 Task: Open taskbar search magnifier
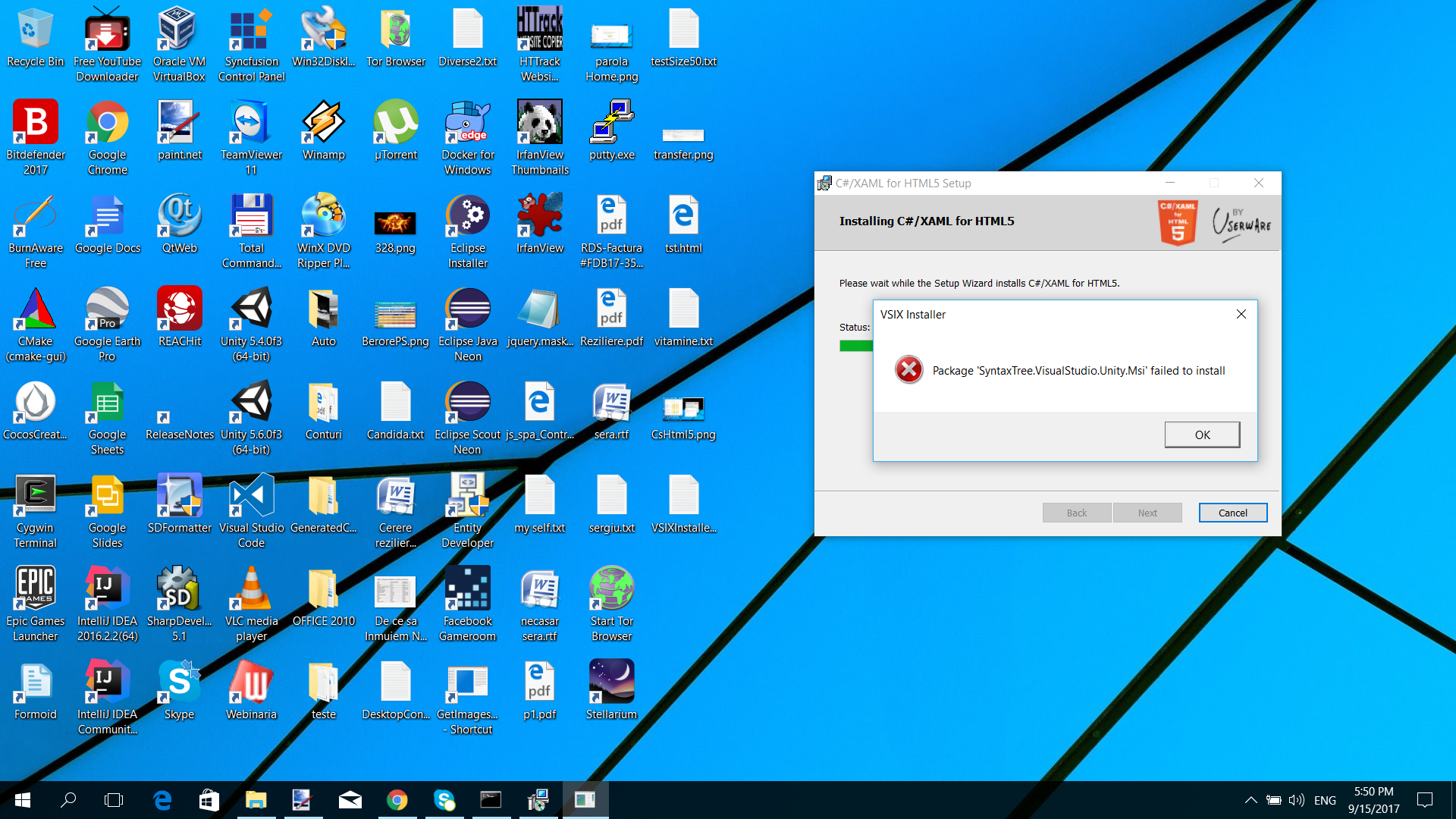[68, 800]
